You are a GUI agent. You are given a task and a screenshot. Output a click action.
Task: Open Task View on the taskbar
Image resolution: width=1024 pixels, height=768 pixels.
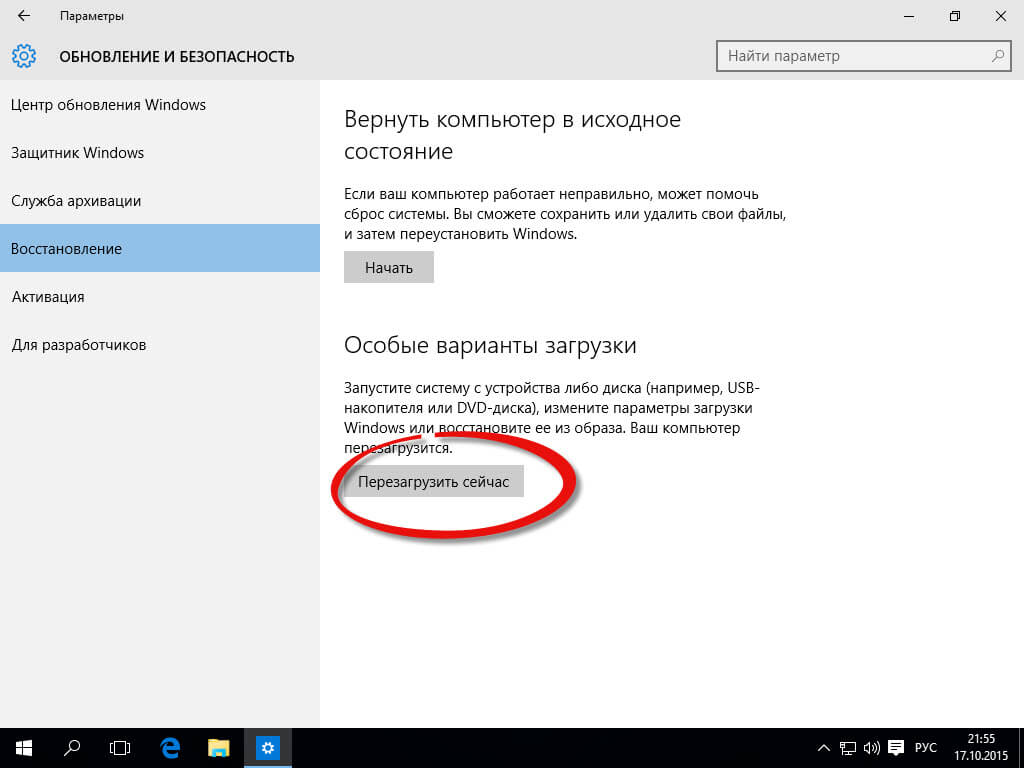(x=120, y=748)
